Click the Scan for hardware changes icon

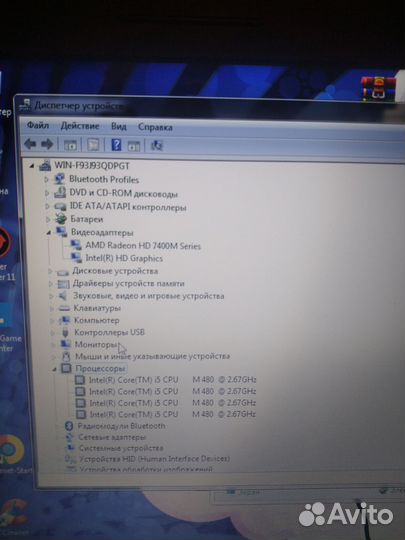tap(157, 145)
